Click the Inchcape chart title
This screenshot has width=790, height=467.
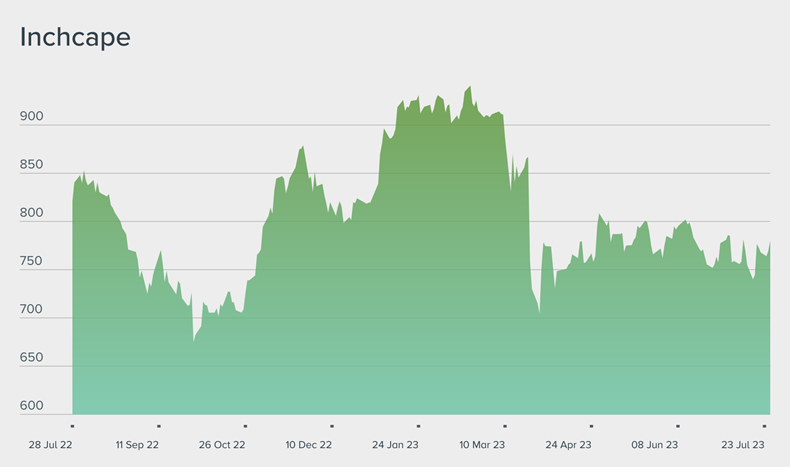click(x=75, y=37)
